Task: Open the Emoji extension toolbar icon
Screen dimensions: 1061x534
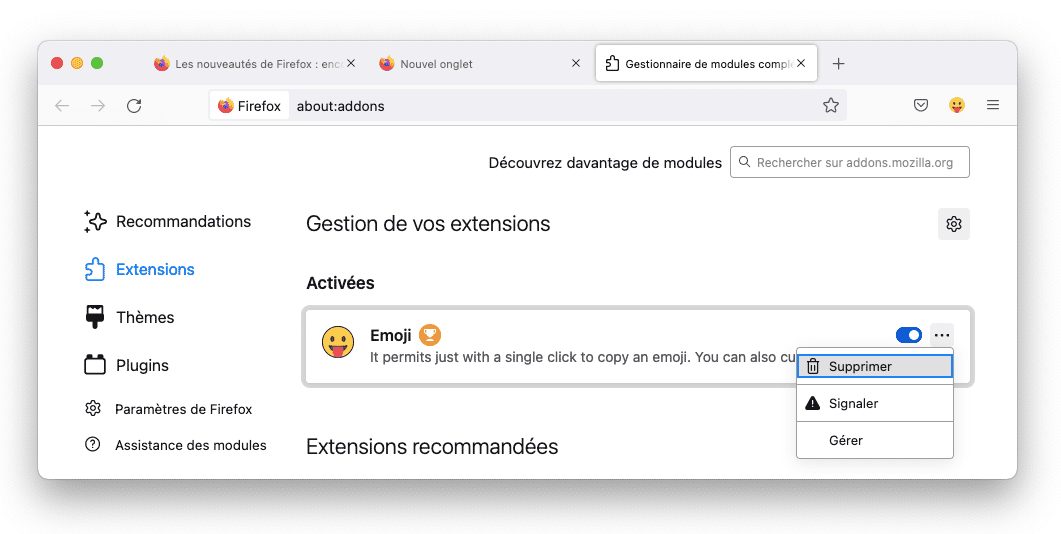Action: click(956, 106)
